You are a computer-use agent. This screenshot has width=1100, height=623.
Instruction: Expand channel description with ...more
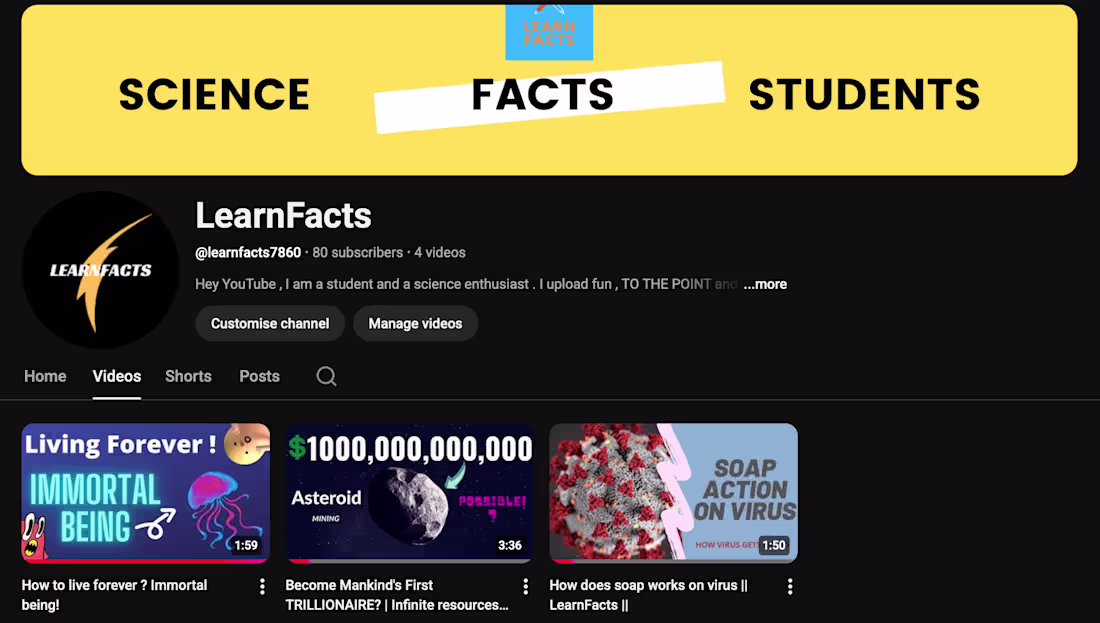pyautogui.click(x=765, y=284)
